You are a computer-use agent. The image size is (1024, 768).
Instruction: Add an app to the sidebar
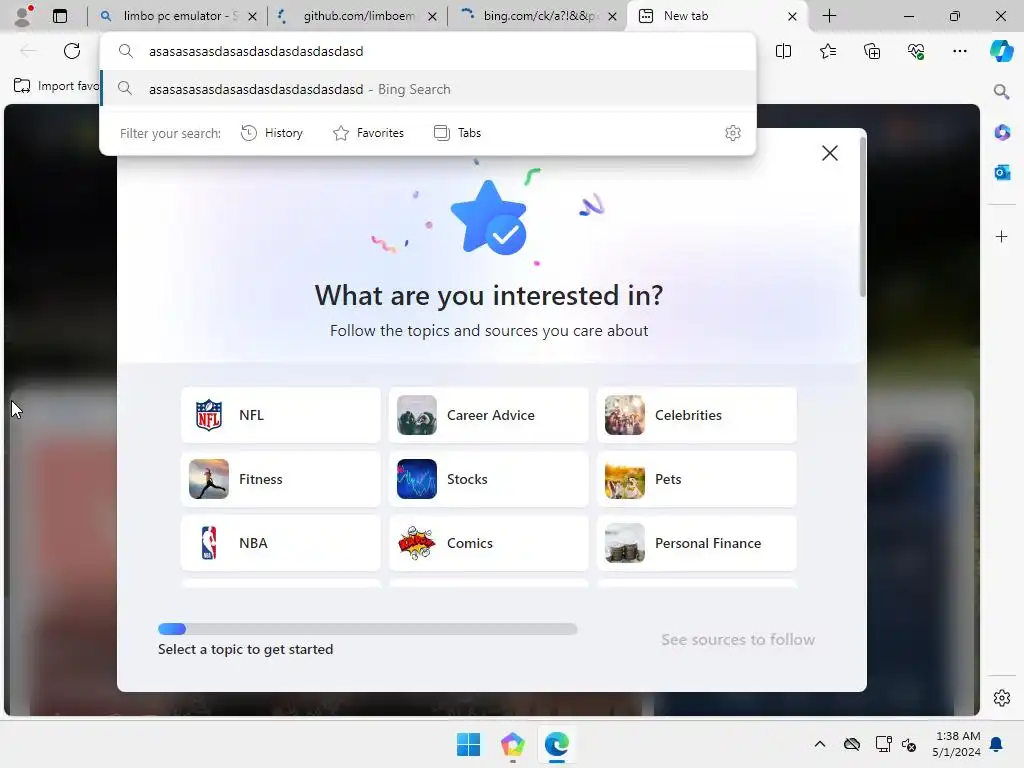click(x=1002, y=236)
